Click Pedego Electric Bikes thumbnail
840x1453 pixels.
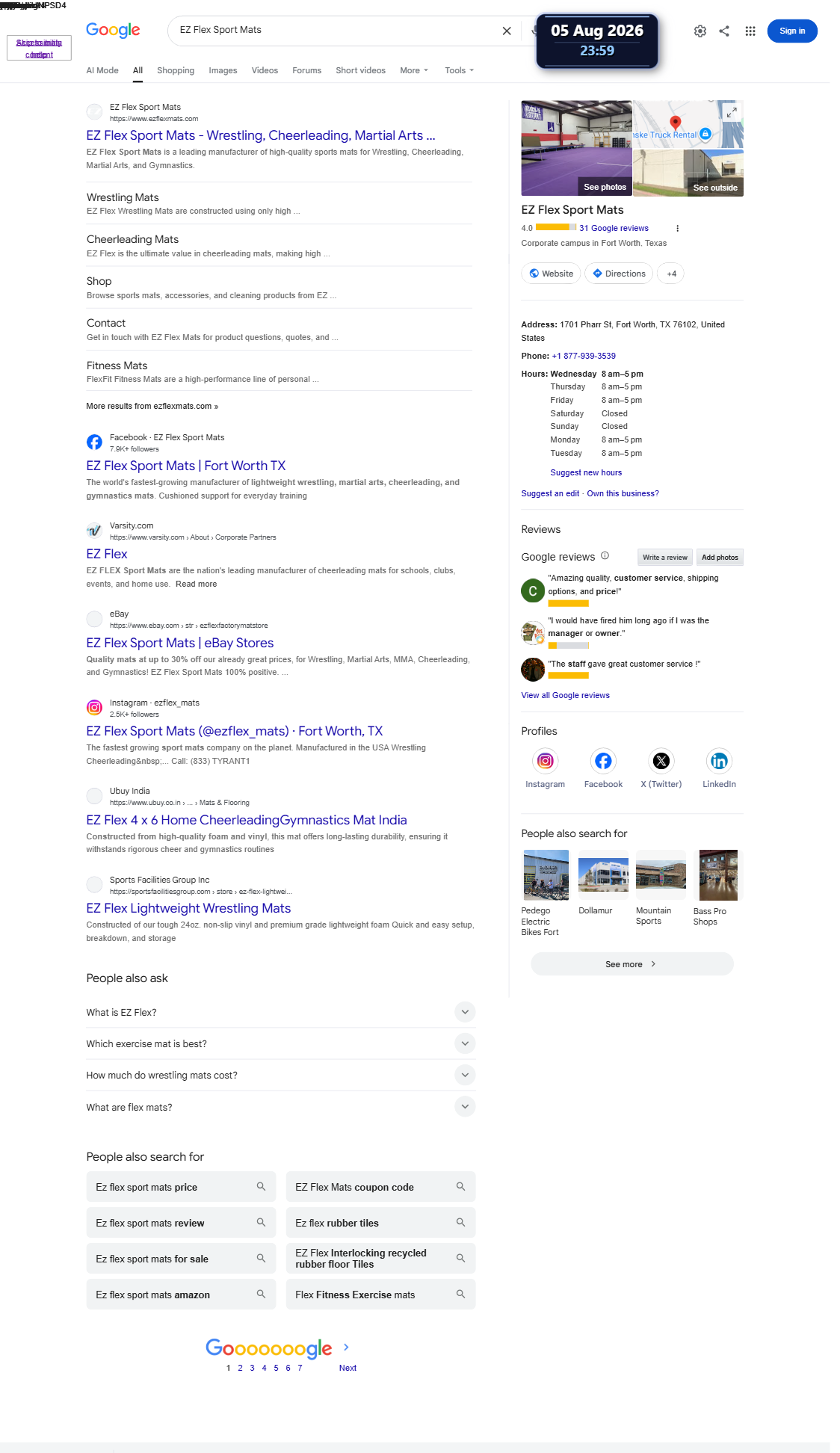pos(546,875)
